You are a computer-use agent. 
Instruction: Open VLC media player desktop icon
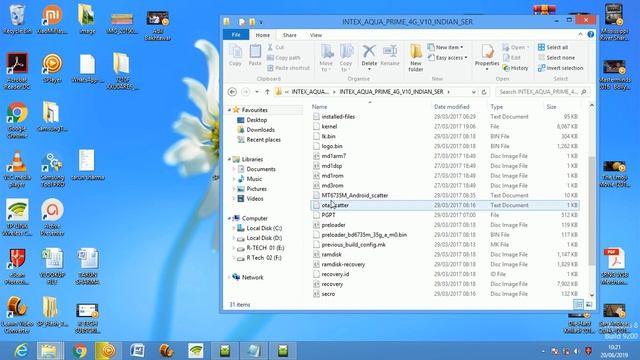(17, 169)
